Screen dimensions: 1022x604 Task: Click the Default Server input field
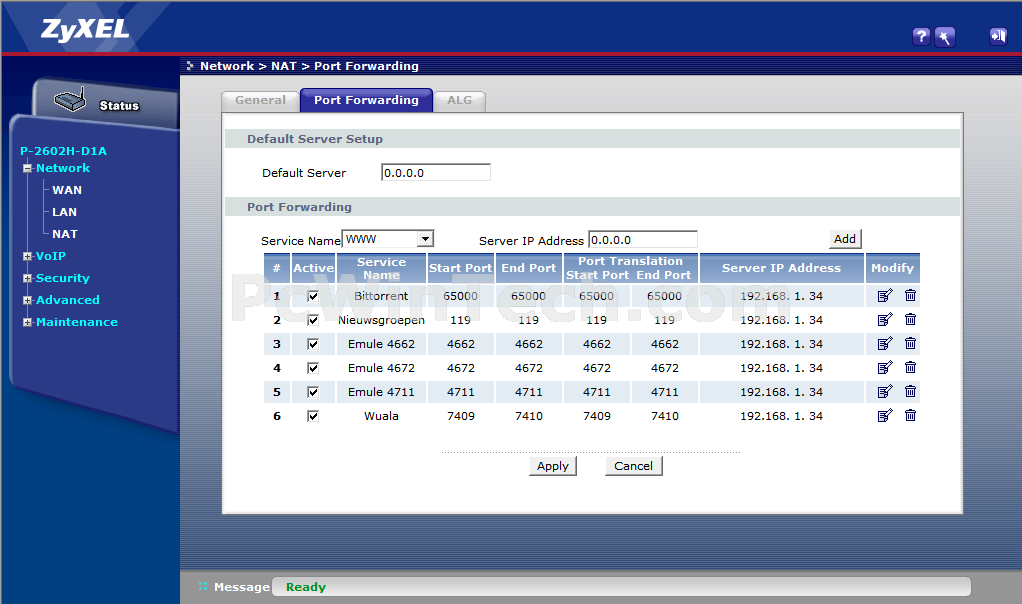click(x=435, y=173)
